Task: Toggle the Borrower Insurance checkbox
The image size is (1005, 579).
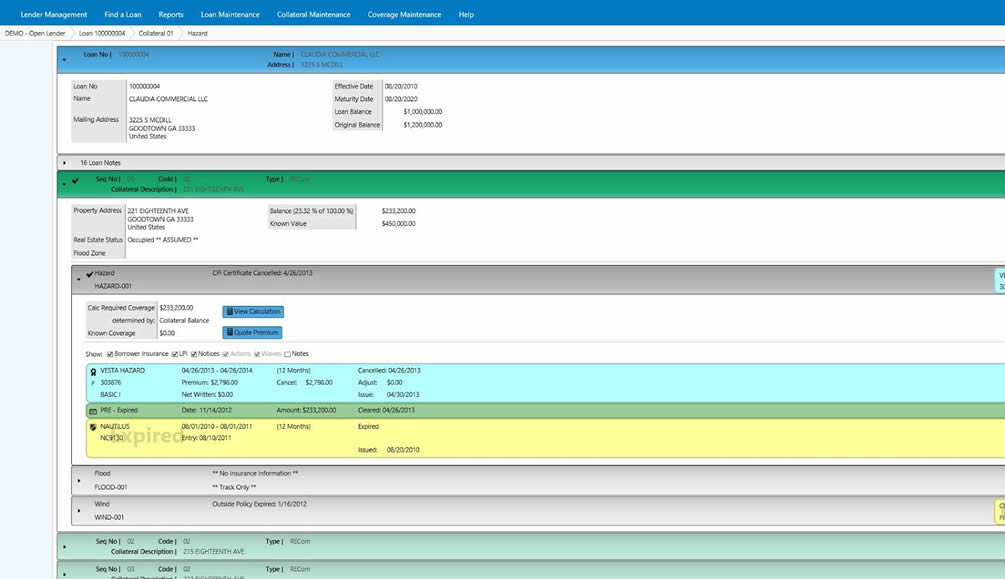Action: 110,354
